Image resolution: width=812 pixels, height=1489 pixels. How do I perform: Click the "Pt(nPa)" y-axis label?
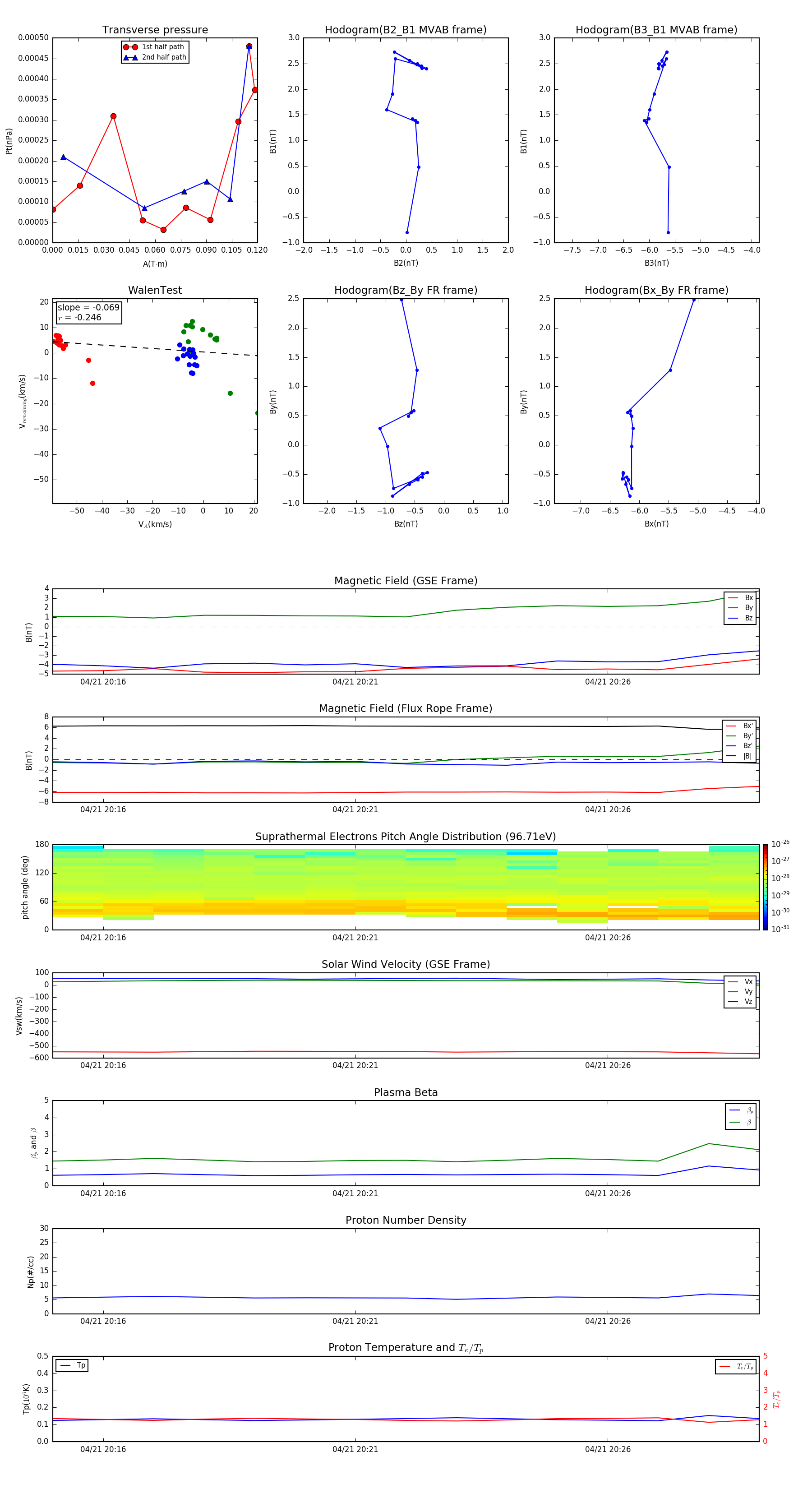tap(9, 141)
